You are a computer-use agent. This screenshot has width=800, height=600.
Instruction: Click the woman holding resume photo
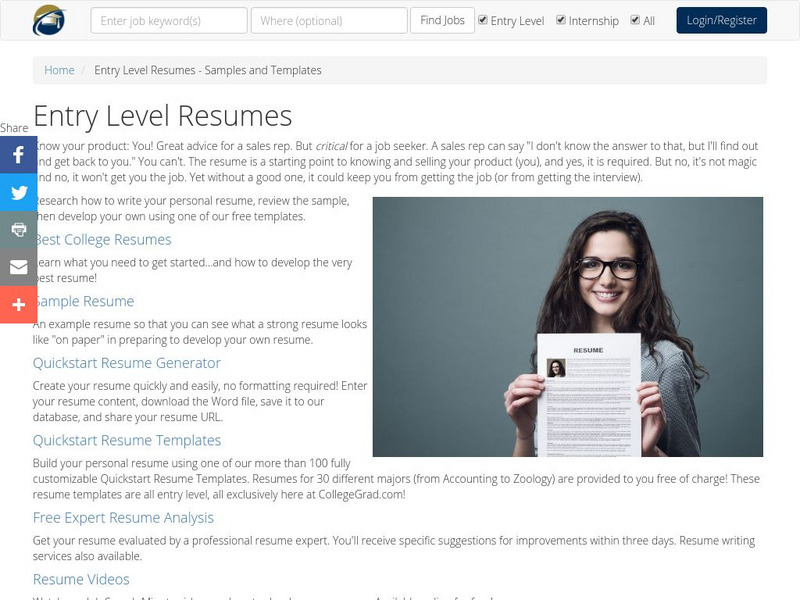[x=568, y=327]
